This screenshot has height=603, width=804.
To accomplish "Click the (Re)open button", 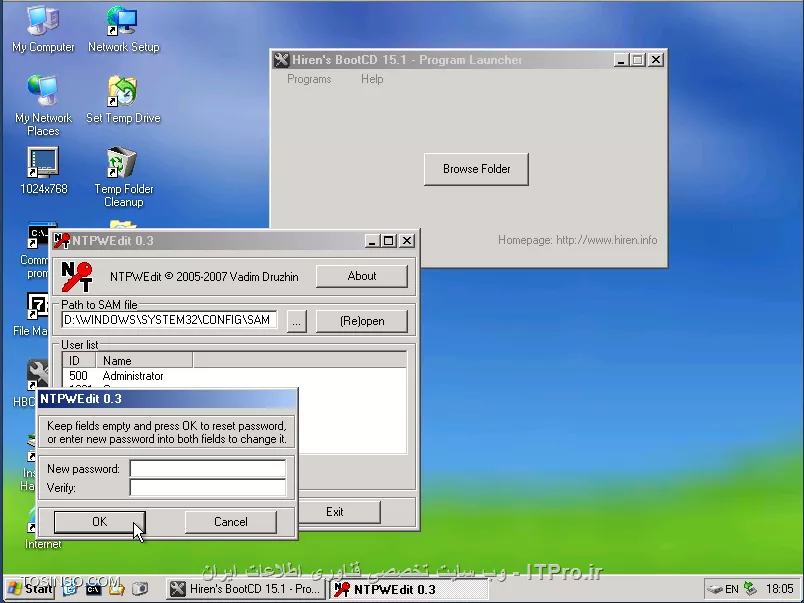I will pos(361,321).
